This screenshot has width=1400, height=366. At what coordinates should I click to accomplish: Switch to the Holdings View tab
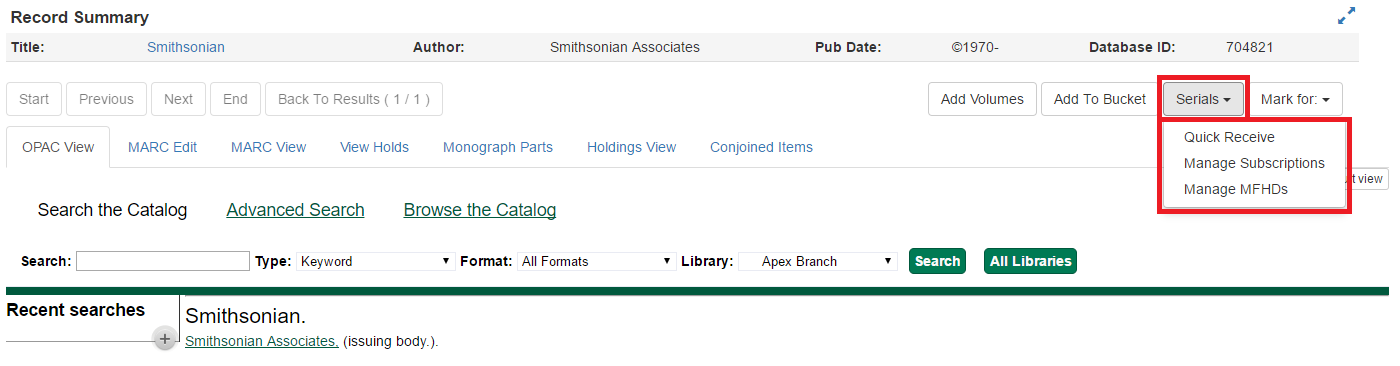click(631, 147)
